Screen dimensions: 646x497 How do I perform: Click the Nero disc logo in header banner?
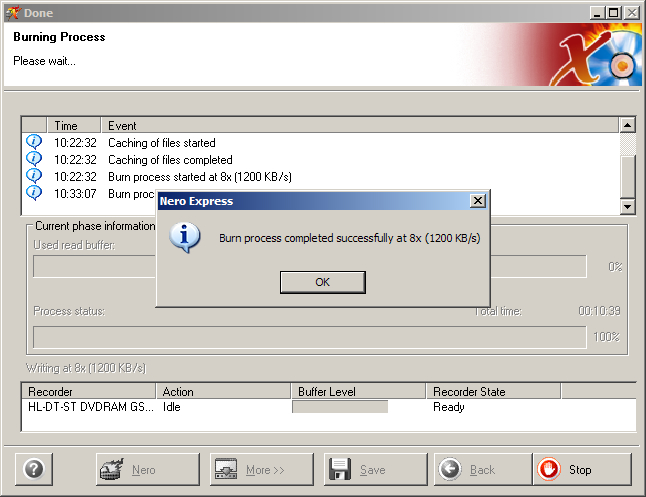(x=597, y=55)
